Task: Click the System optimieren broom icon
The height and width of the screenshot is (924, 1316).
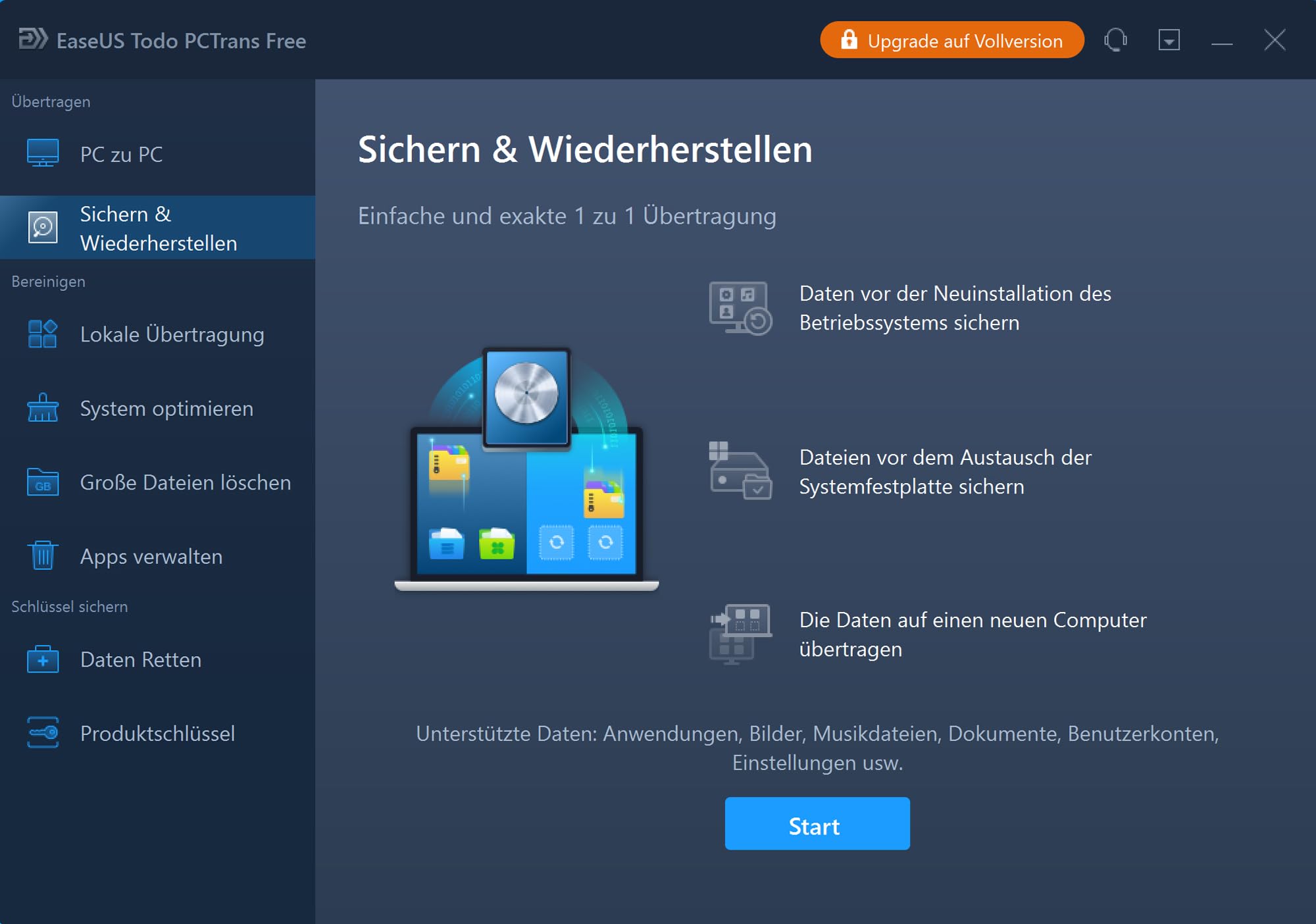Action: 43,407
